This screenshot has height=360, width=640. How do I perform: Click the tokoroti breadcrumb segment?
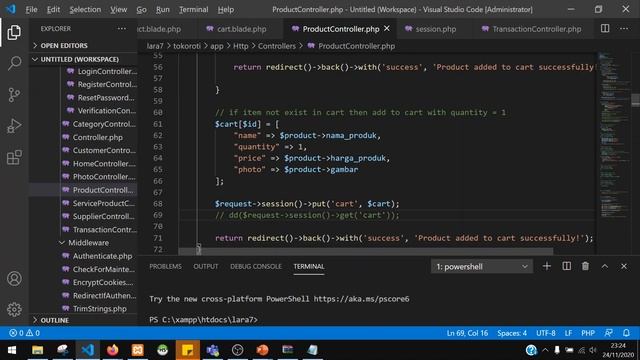[x=187, y=46]
